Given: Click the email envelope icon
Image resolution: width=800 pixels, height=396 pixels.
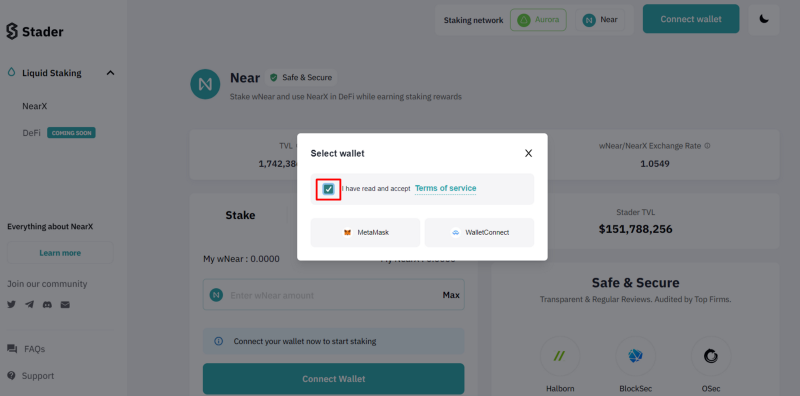Looking at the screenshot, I should pos(65,305).
